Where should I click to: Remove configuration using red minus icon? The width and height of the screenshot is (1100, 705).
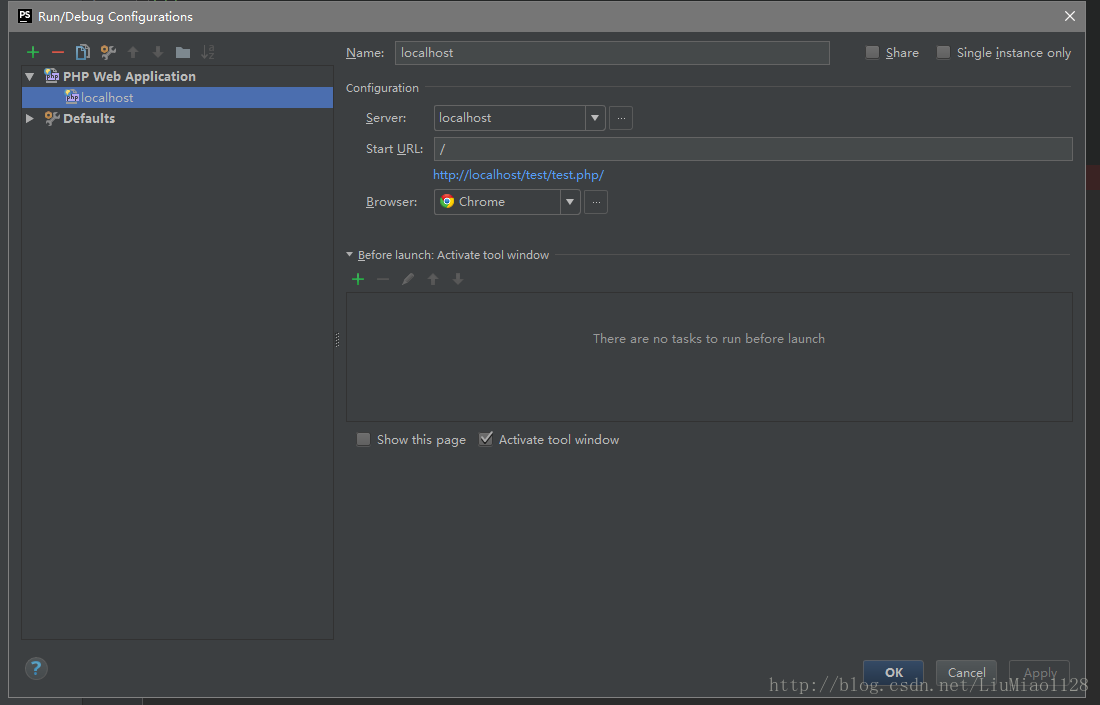[x=58, y=52]
